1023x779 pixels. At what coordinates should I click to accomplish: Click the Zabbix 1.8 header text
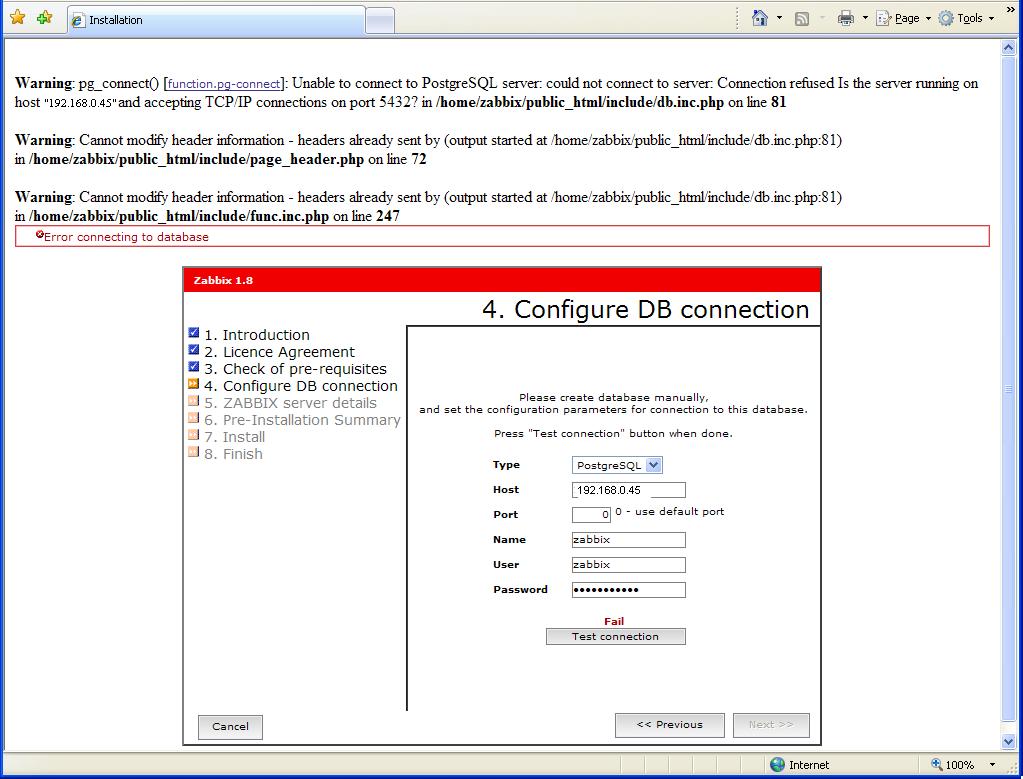pyautogui.click(x=223, y=281)
